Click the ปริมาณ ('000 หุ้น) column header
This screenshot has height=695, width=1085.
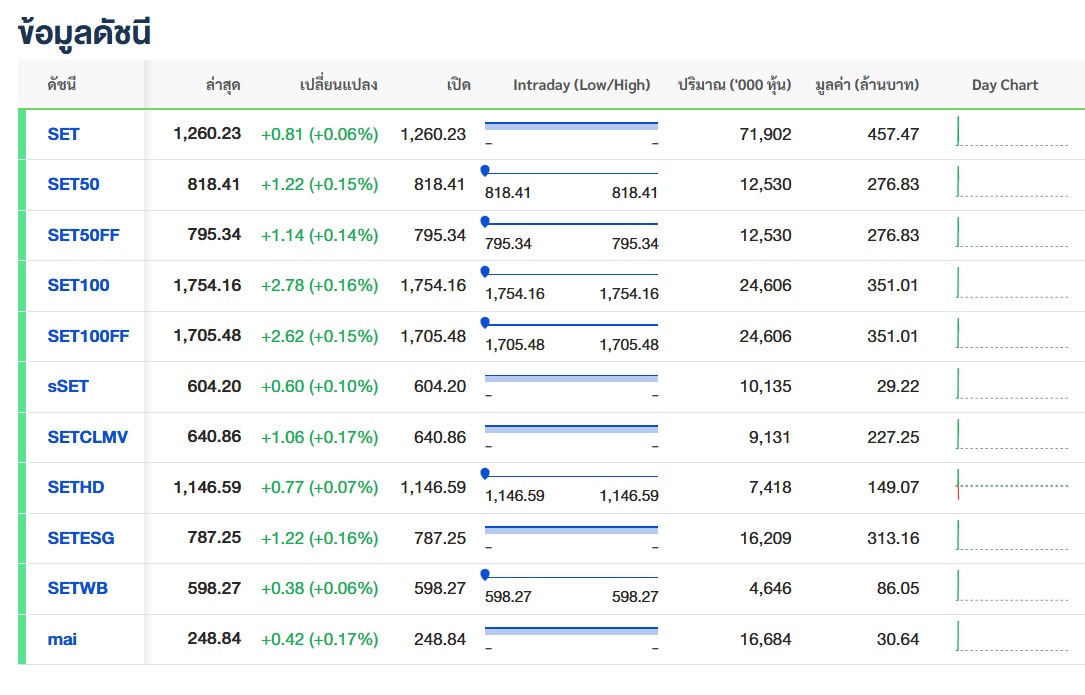point(734,84)
